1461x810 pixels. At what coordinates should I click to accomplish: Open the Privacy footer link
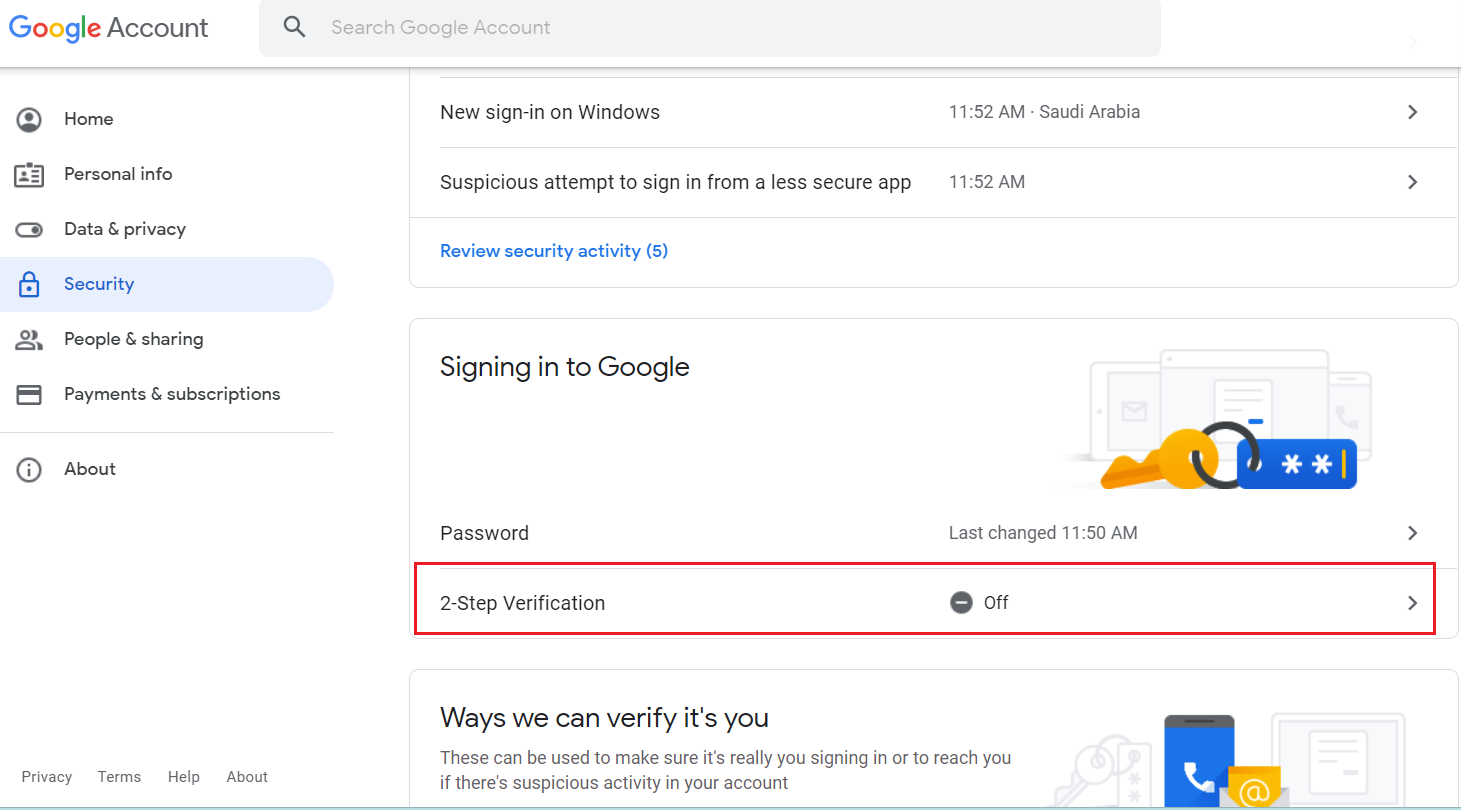click(47, 777)
